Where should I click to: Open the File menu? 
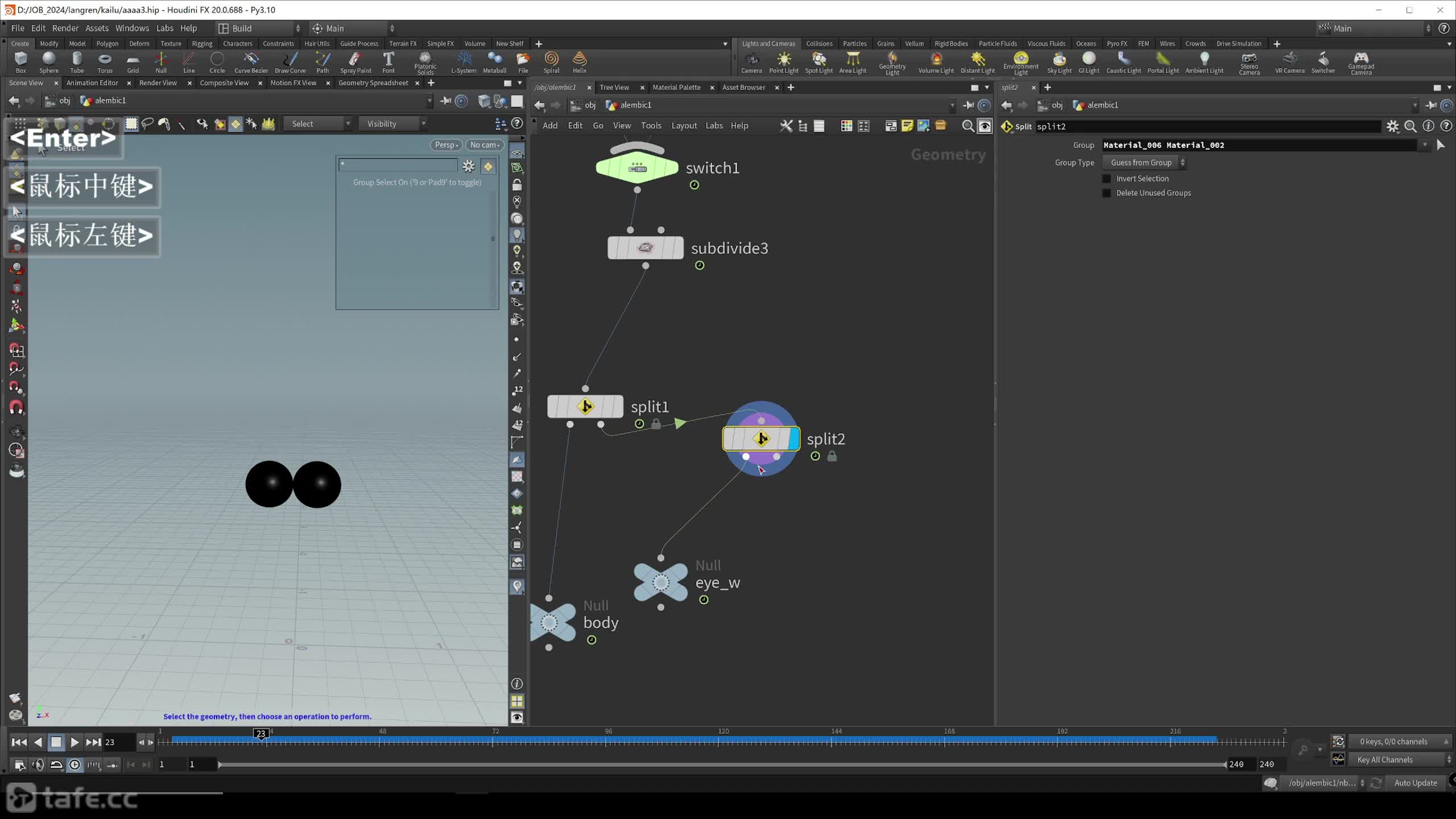tap(18, 28)
